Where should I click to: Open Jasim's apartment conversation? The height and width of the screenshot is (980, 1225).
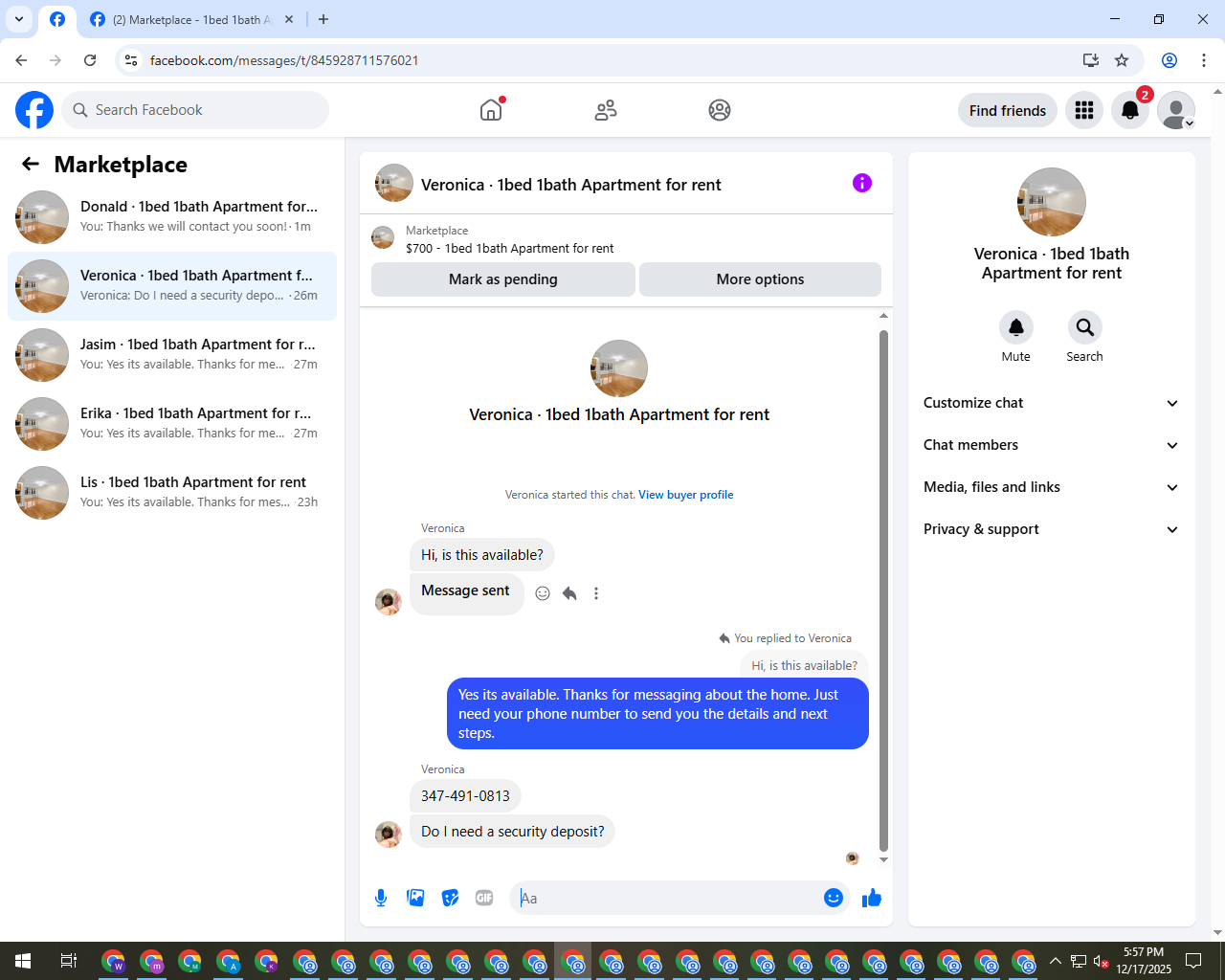(x=172, y=355)
